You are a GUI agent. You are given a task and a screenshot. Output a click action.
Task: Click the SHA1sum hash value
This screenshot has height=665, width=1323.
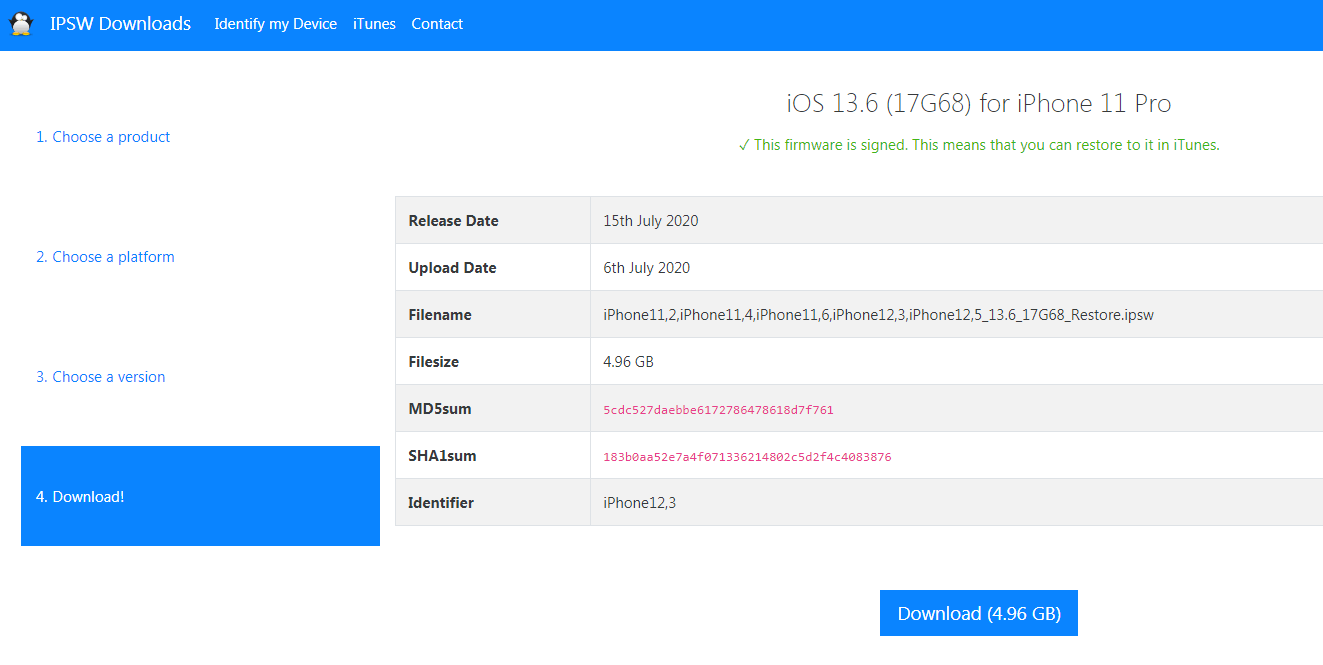(747, 457)
